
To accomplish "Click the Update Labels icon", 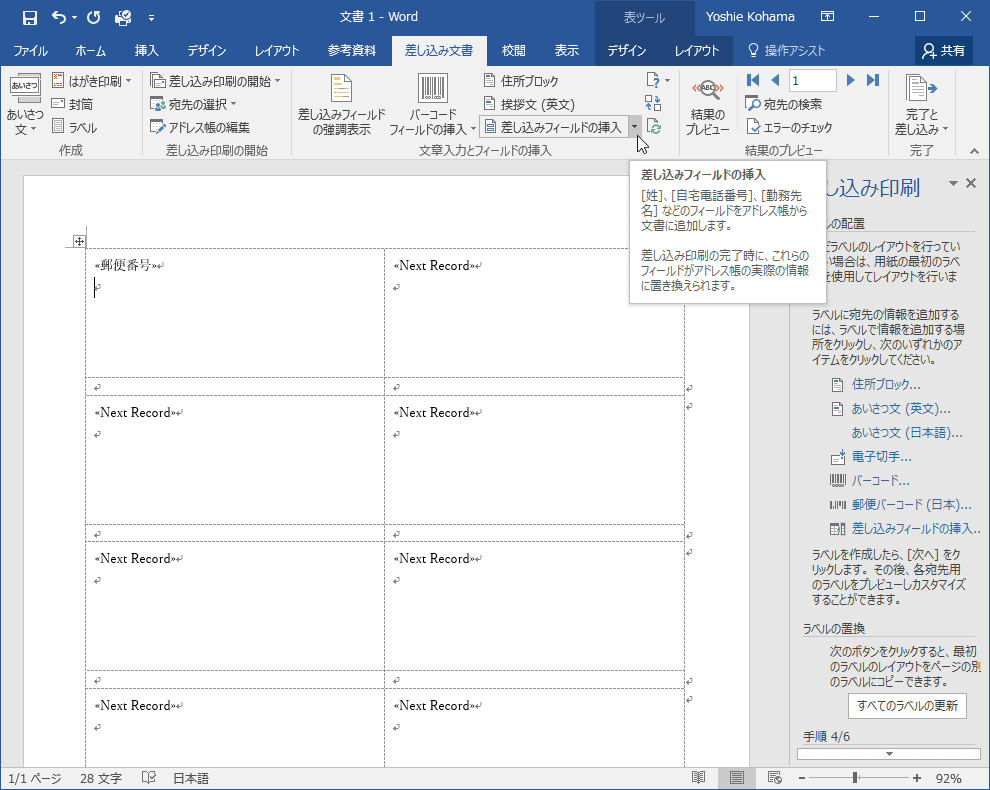I will (654, 127).
